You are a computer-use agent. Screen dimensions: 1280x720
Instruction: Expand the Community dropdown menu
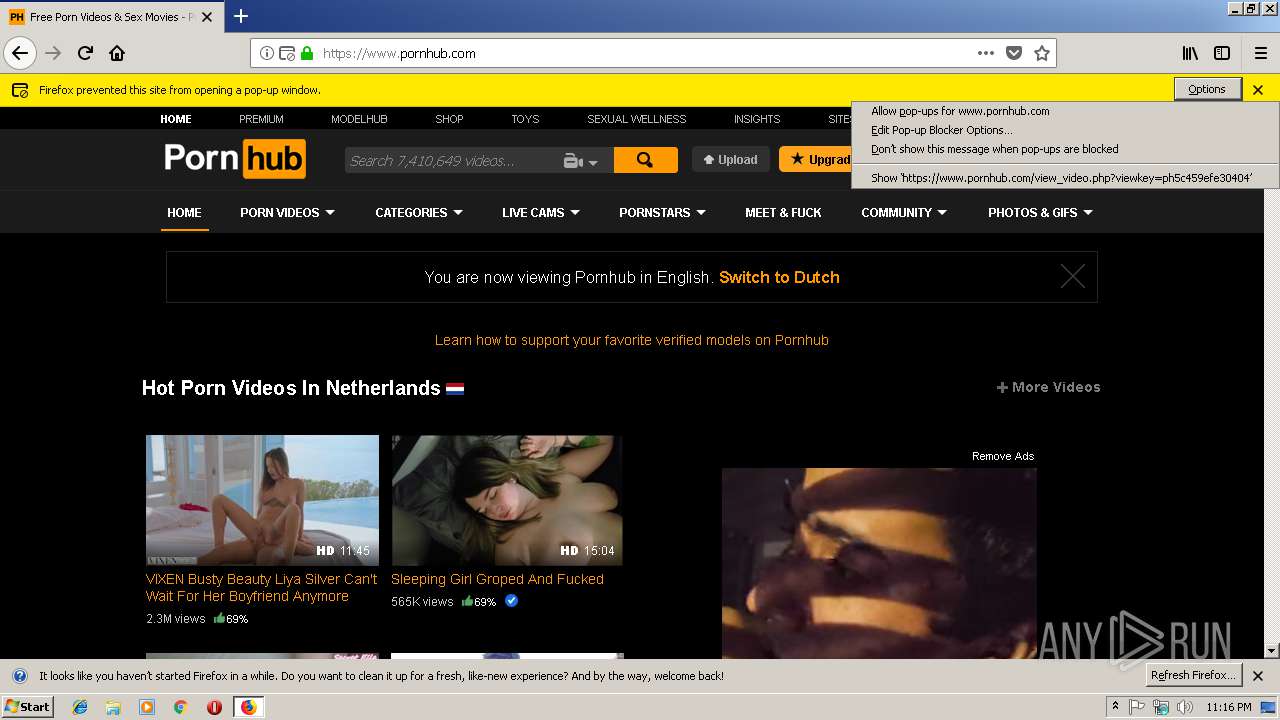904,213
